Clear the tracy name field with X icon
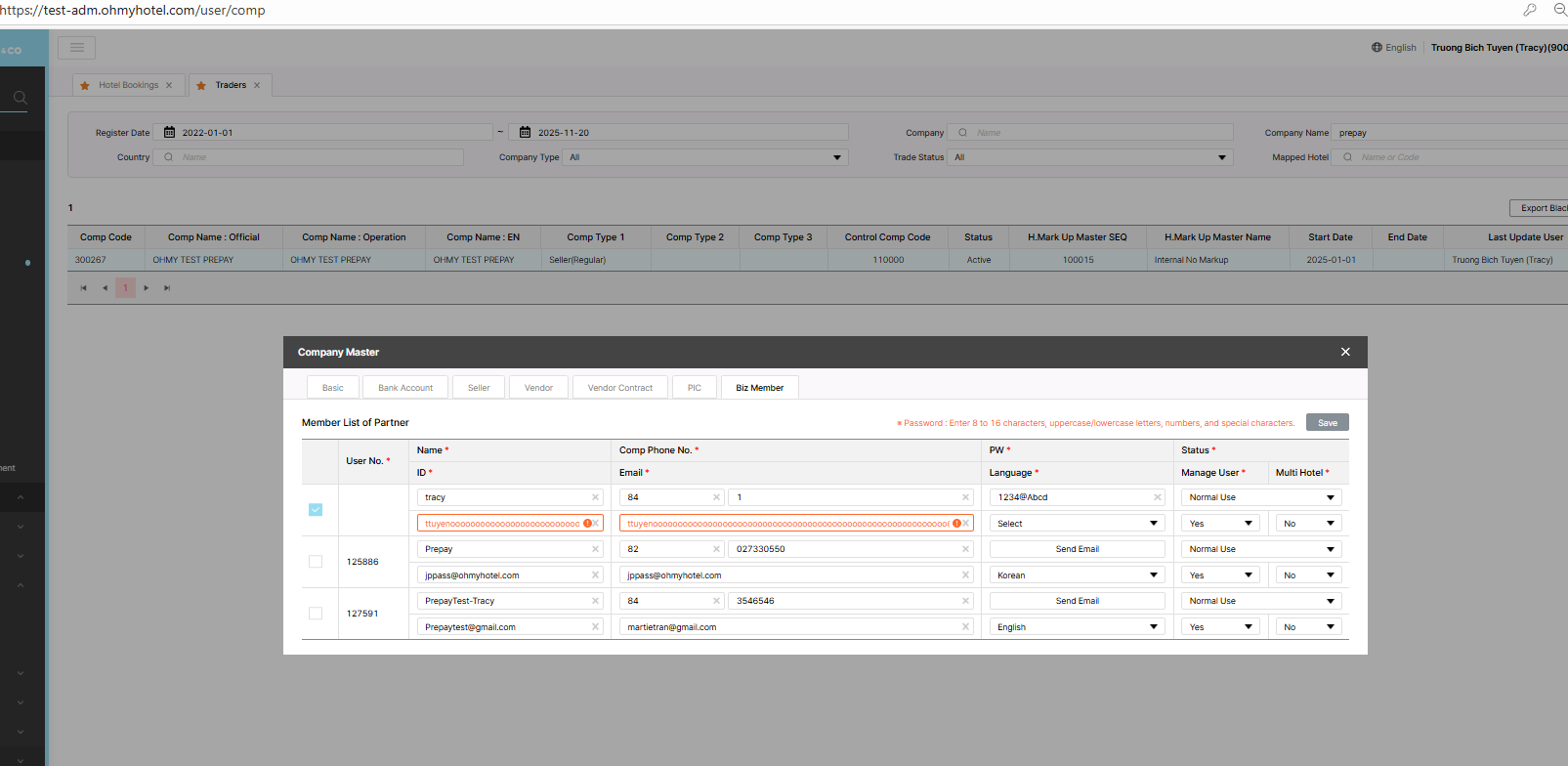 click(x=595, y=497)
